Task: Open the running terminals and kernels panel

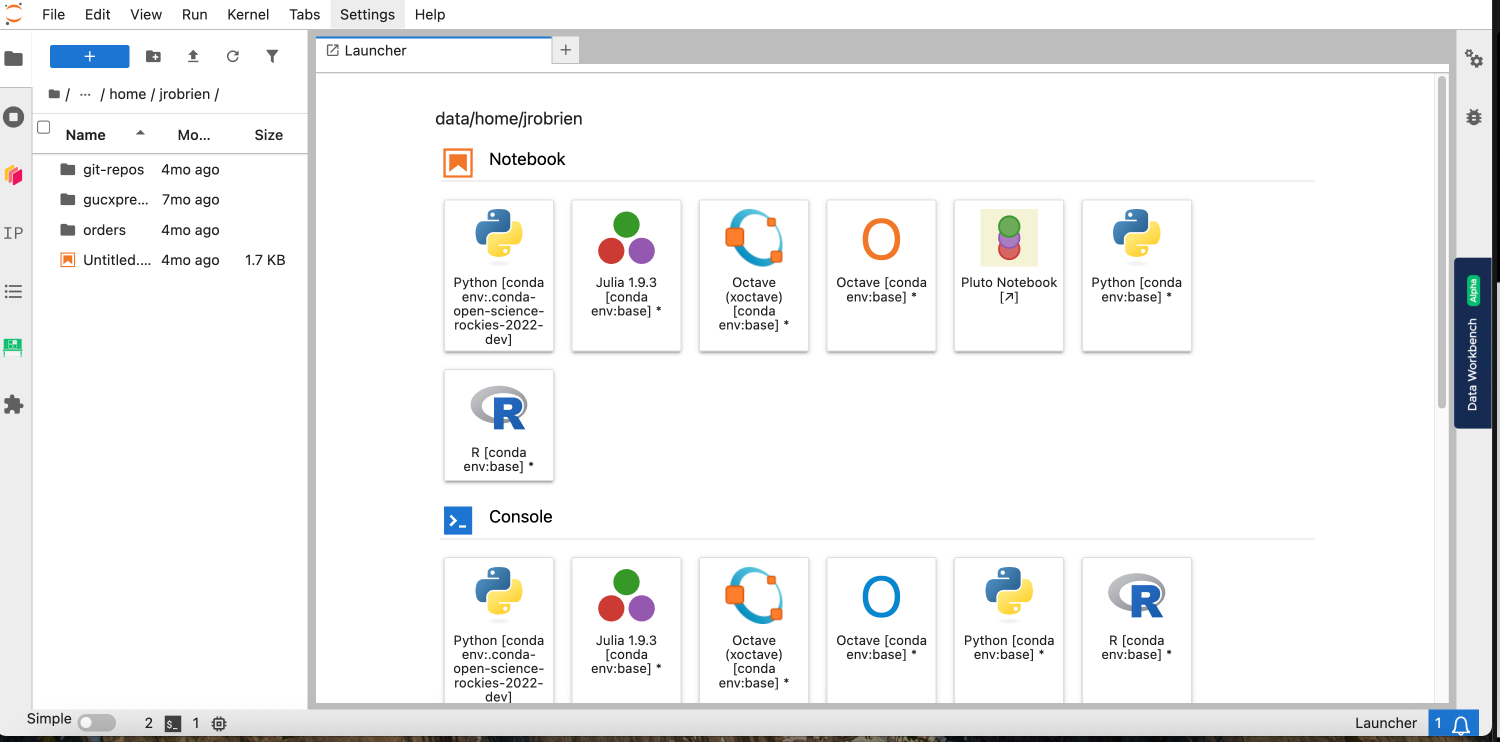Action: pos(15,116)
